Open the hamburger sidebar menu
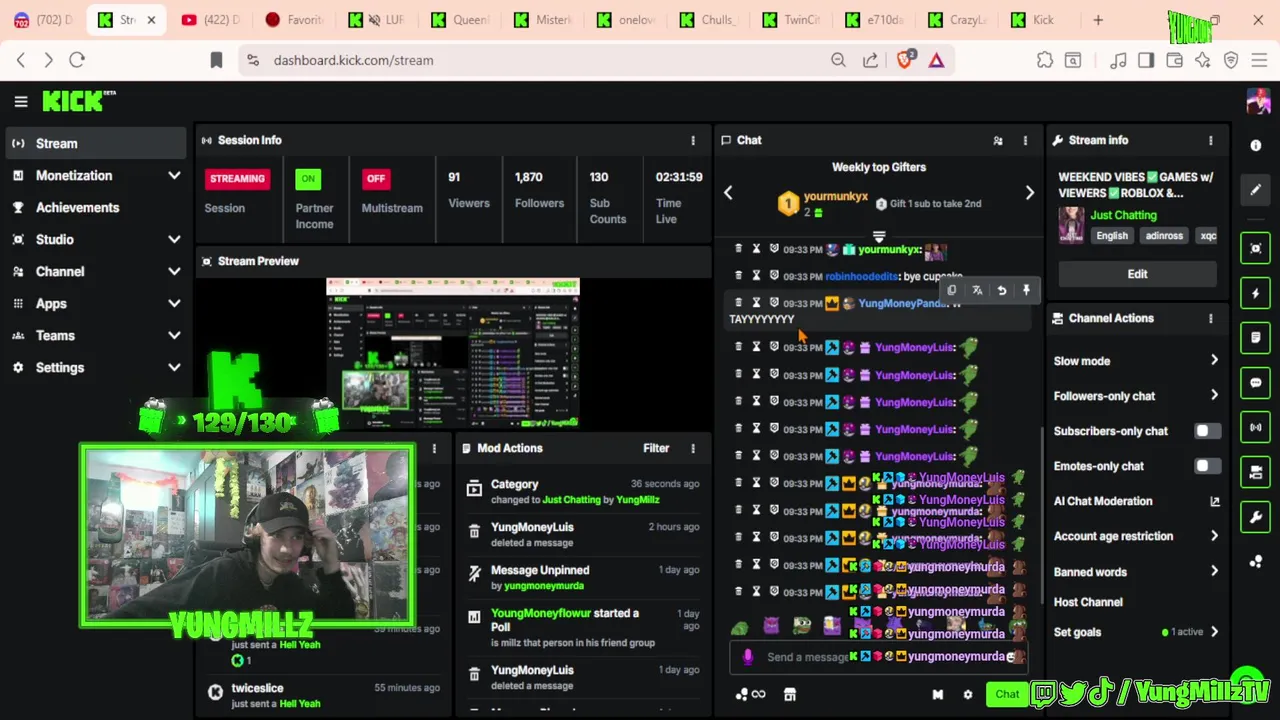1280x720 pixels. click(x=20, y=101)
